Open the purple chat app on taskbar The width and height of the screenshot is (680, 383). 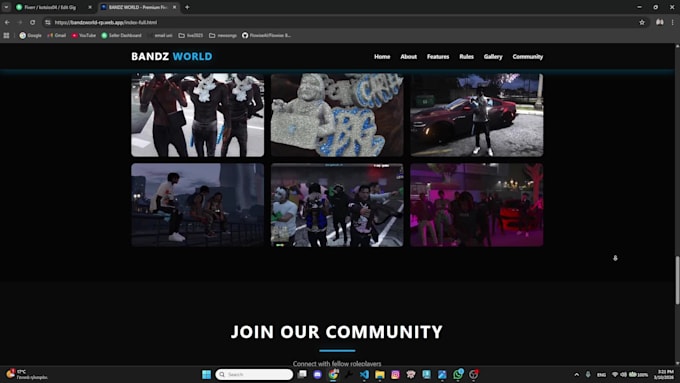click(317, 374)
